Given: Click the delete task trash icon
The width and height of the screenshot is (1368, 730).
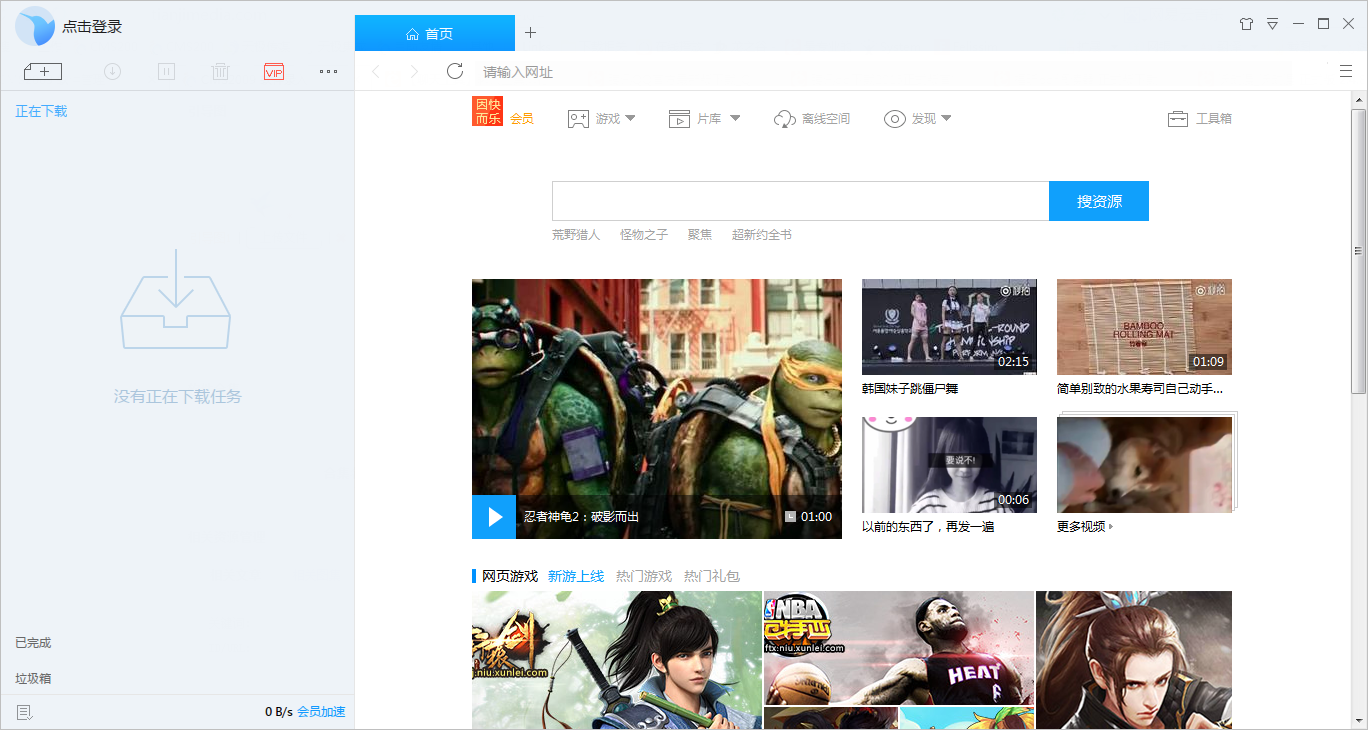Looking at the screenshot, I should (x=221, y=71).
